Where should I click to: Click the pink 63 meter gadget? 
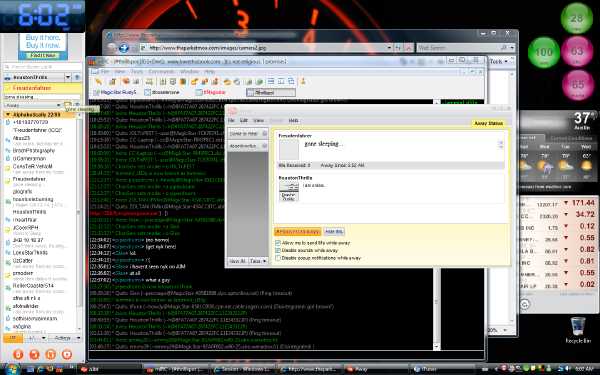click(577, 52)
